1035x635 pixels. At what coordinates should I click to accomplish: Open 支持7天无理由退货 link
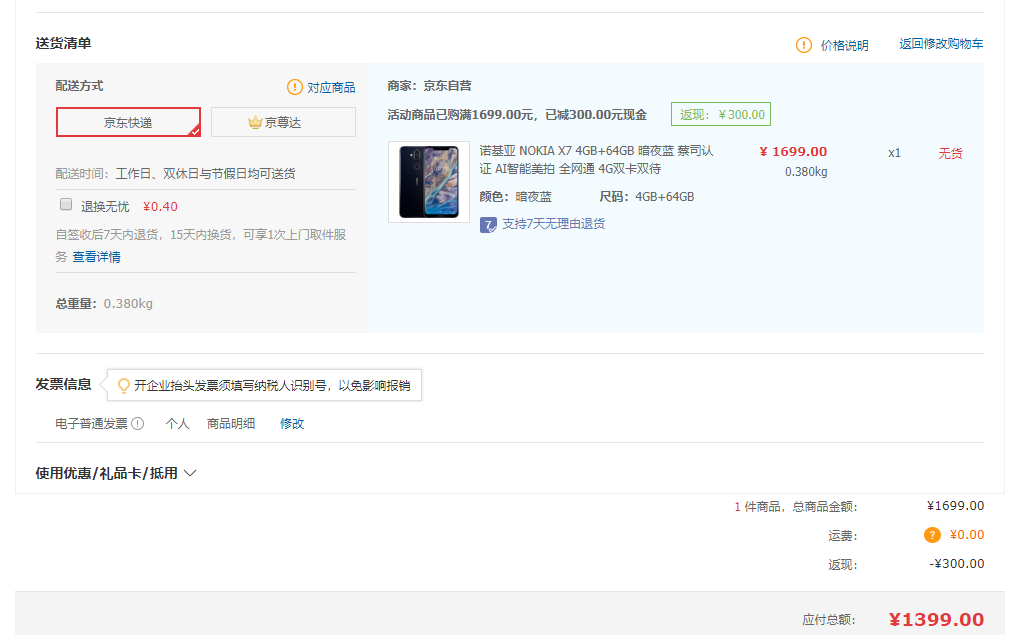point(553,224)
